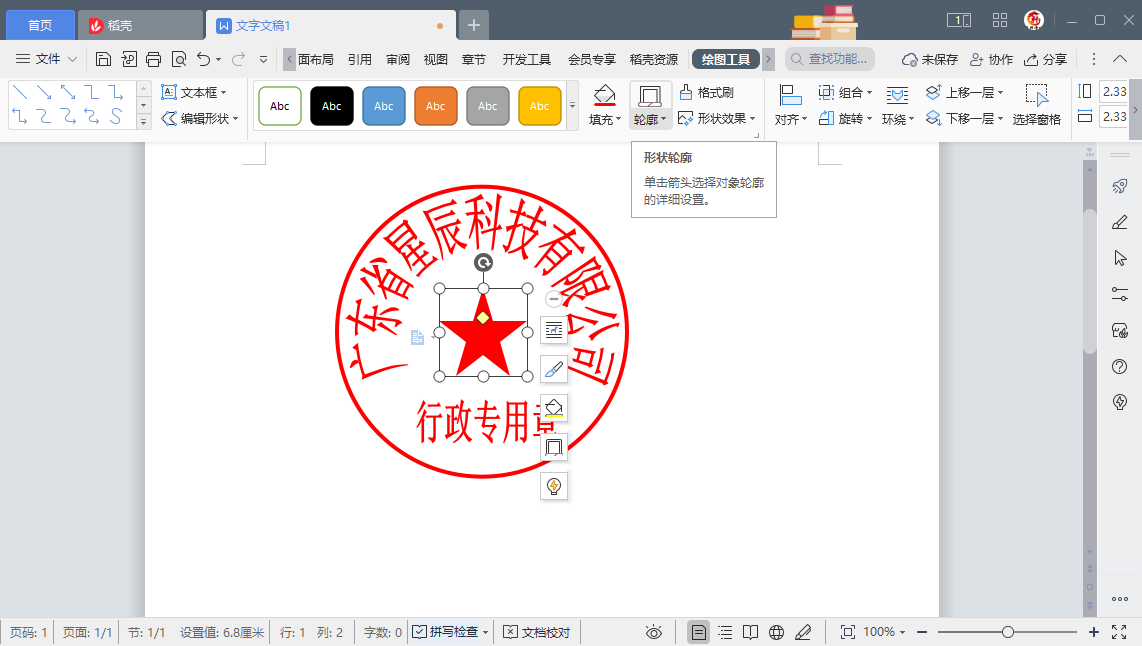Click the fill bucket icon (填充)
Viewport: 1142px width, 646px height.
(x=604, y=96)
